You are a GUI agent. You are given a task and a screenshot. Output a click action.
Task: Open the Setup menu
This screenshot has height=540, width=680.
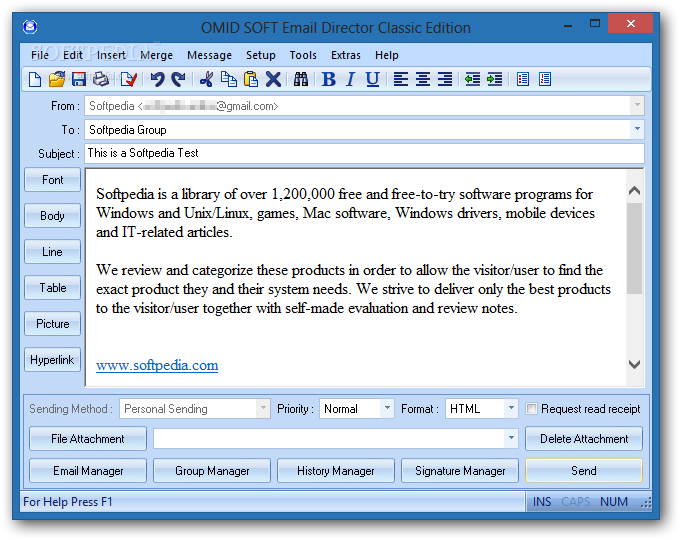(x=261, y=55)
